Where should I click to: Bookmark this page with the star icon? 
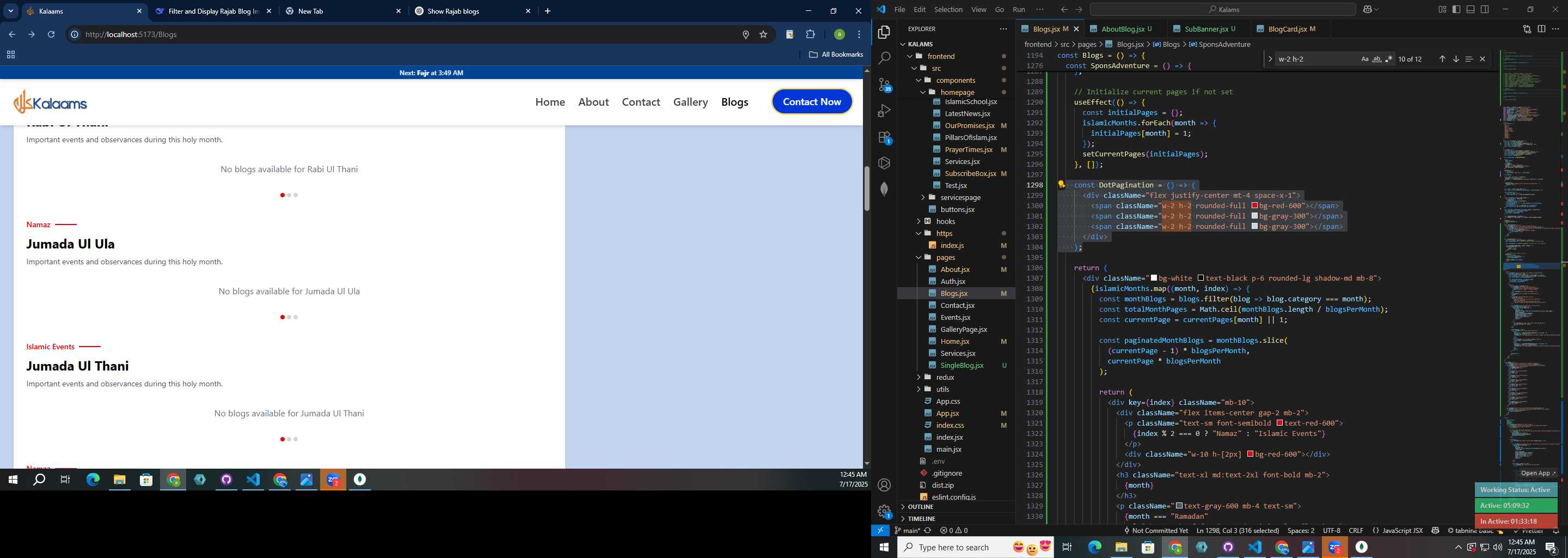763,35
